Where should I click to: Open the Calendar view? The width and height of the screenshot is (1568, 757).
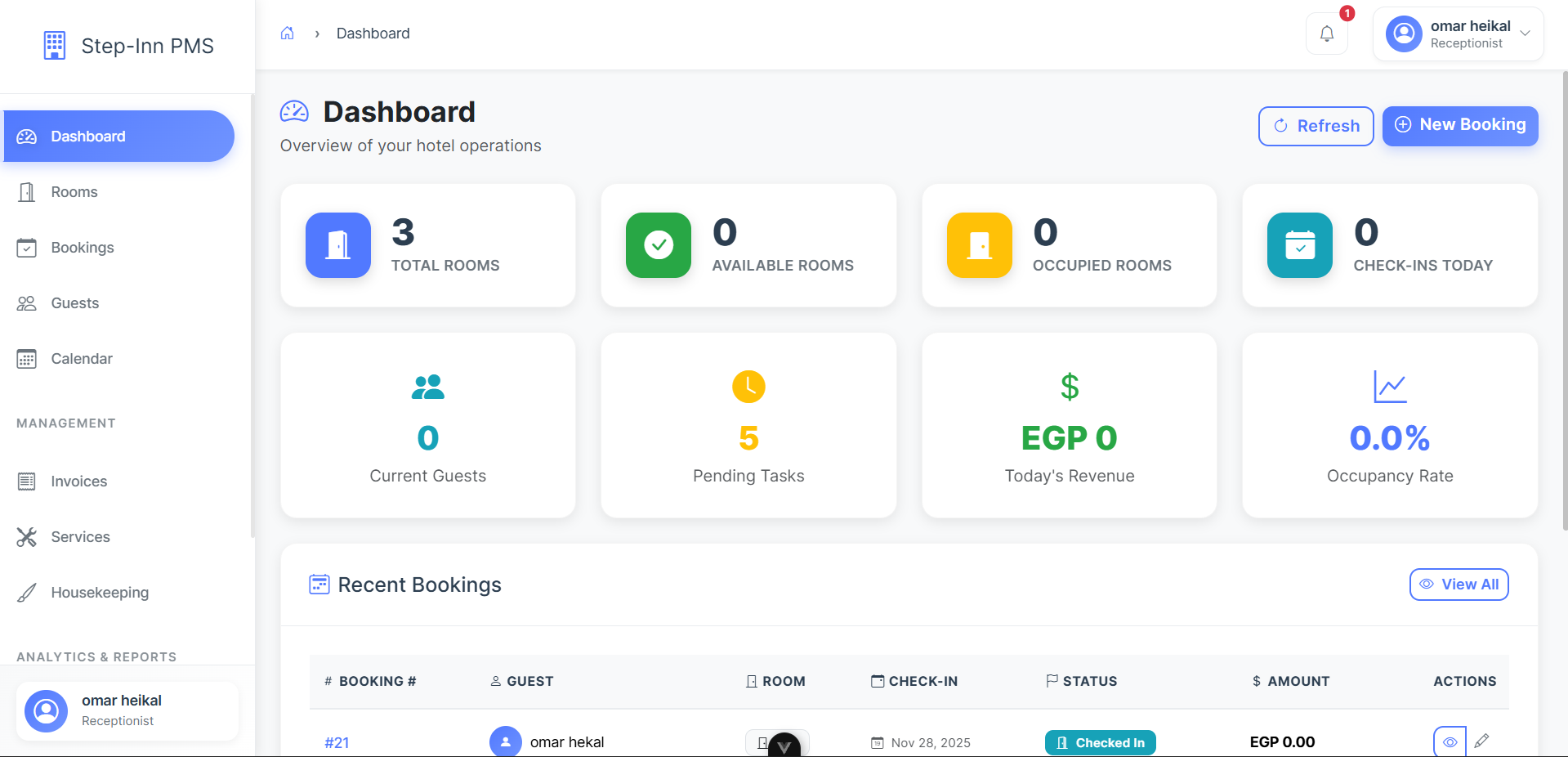point(81,358)
